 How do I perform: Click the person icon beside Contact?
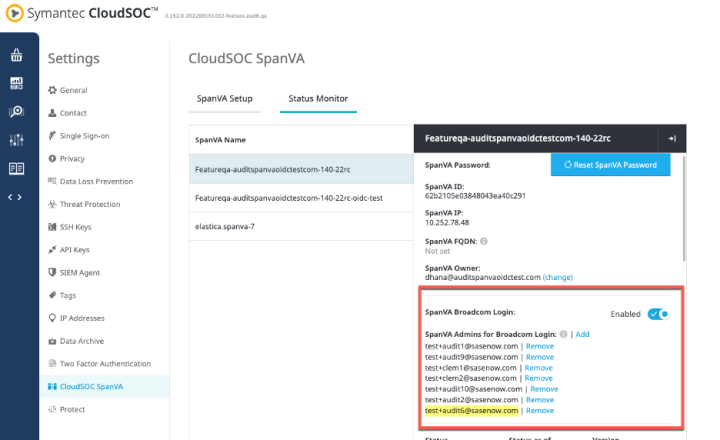52,113
